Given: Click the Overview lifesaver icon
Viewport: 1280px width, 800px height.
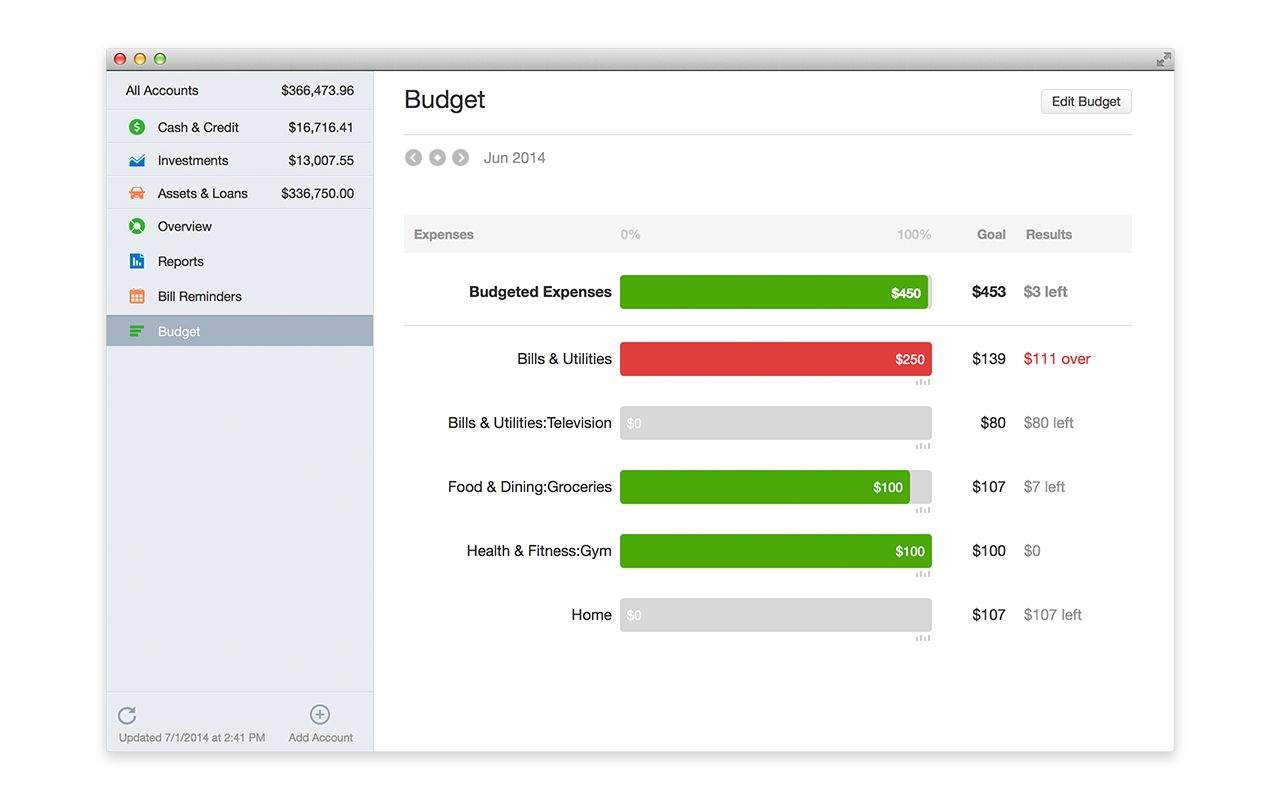Looking at the screenshot, I should 137,226.
